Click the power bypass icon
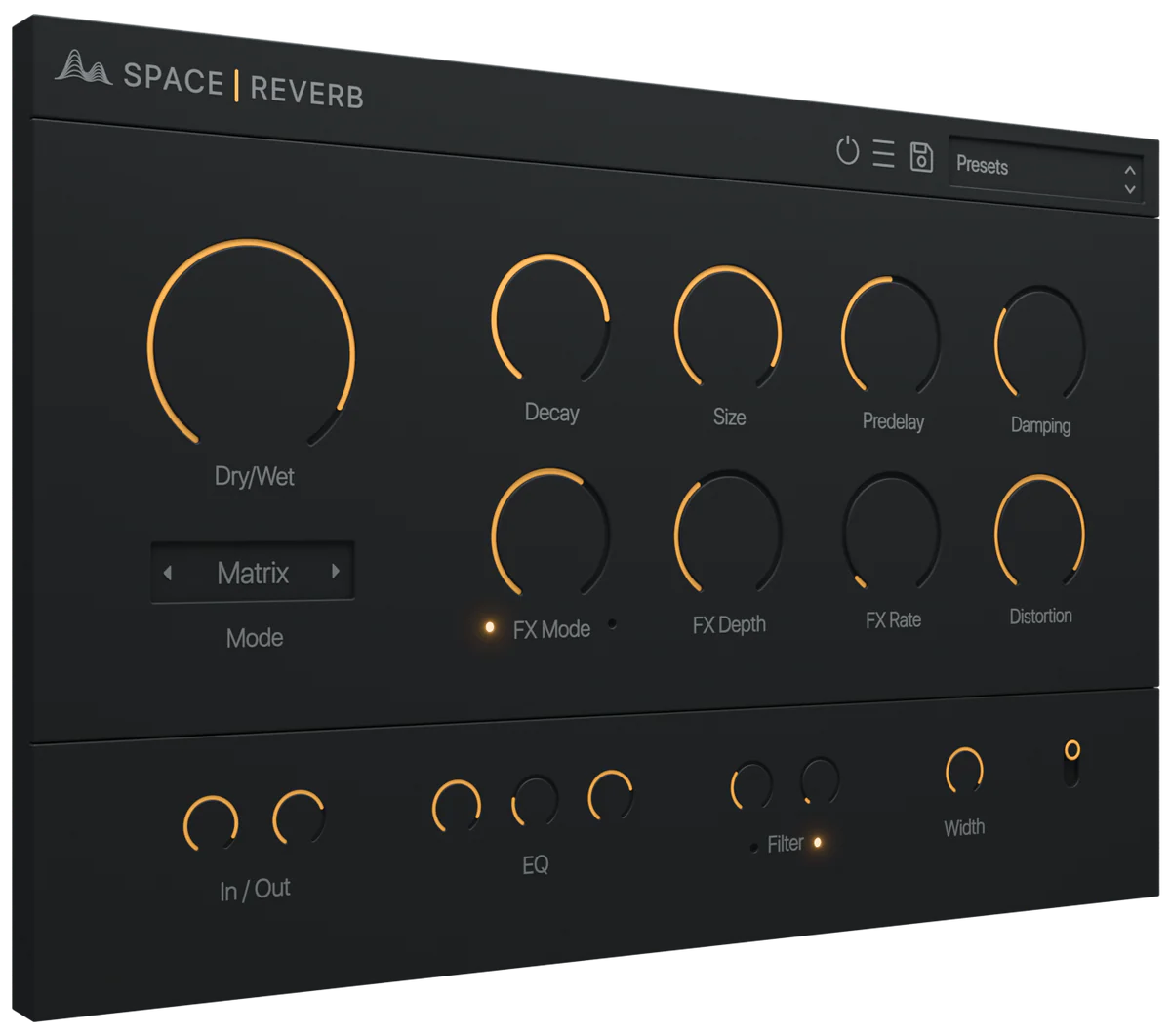The width and height of the screenshot is (1171, 1036). pyautogui.click(x=848, y=152)
